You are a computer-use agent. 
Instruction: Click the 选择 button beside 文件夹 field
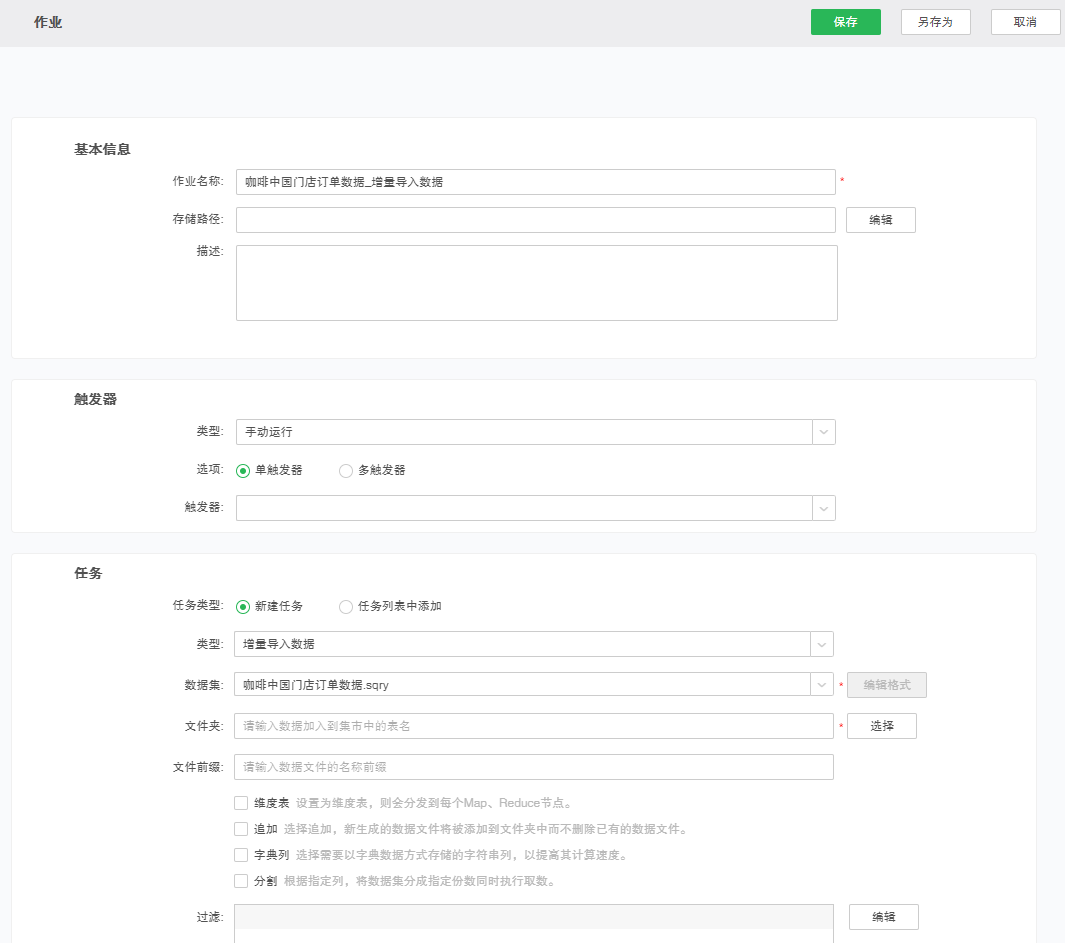881,726
